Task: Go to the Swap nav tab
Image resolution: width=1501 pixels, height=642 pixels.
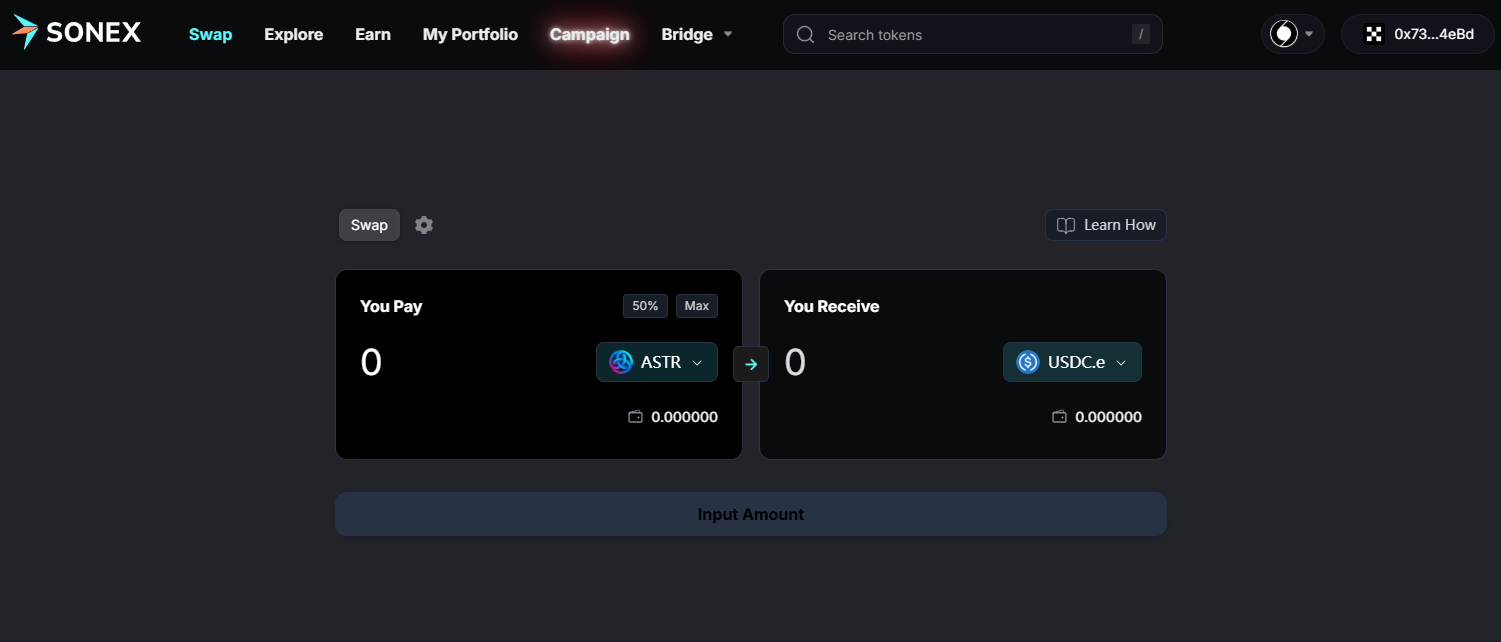Action: coord(210,34)
